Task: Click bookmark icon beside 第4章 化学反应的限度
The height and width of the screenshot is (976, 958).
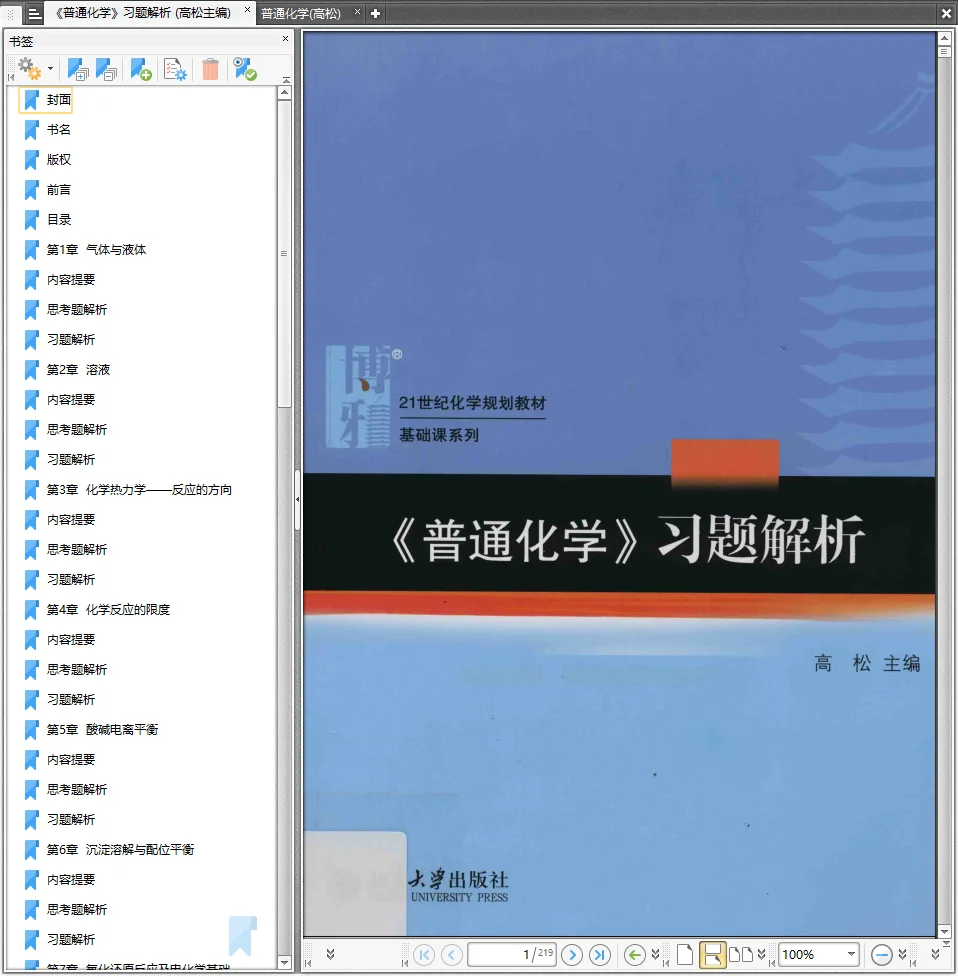Action: click(31, 609)
